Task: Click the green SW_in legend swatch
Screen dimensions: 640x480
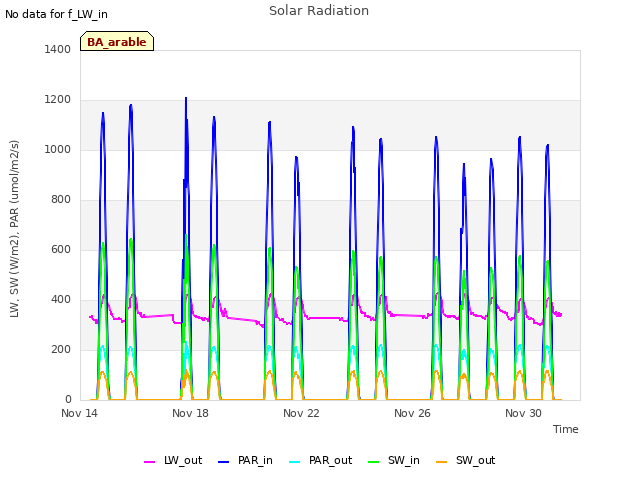Action: [x=373, y=462]
